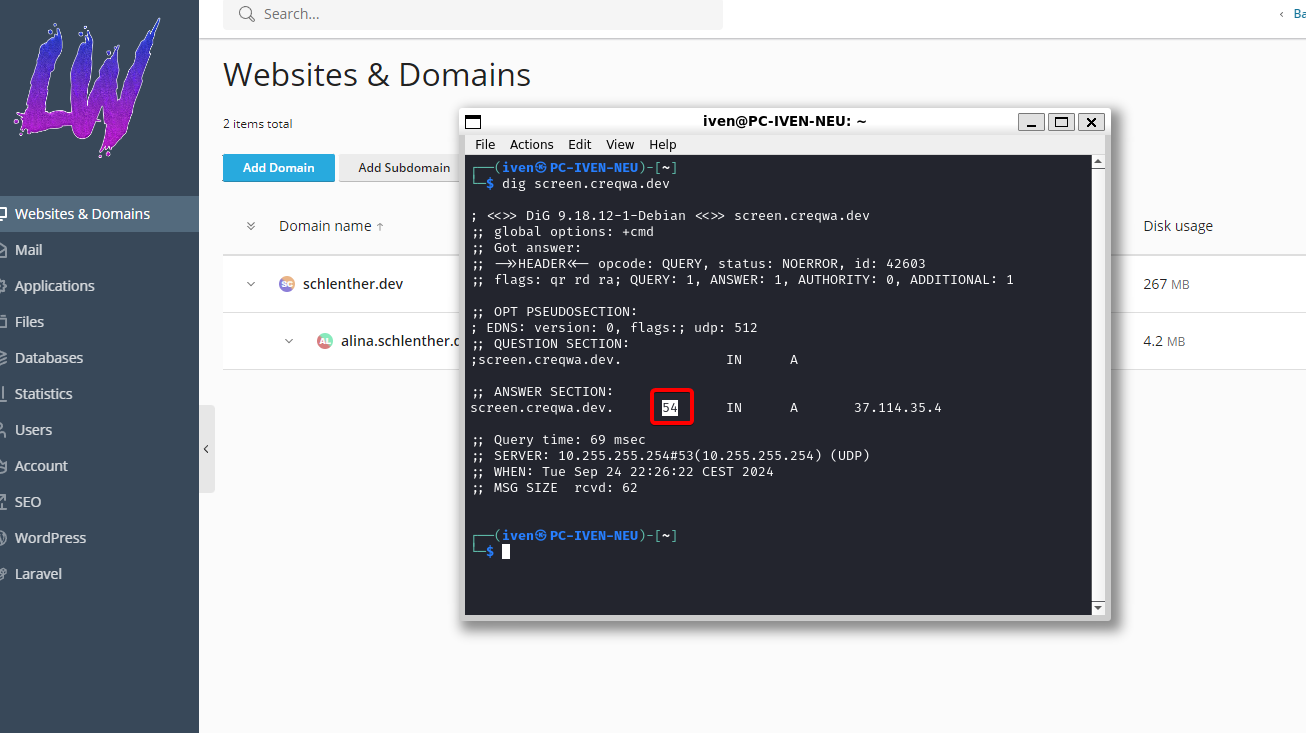This screenshot has height=733, width=1306.
Task: Open Laravel from the sidebar
Action: click(38, 574)
